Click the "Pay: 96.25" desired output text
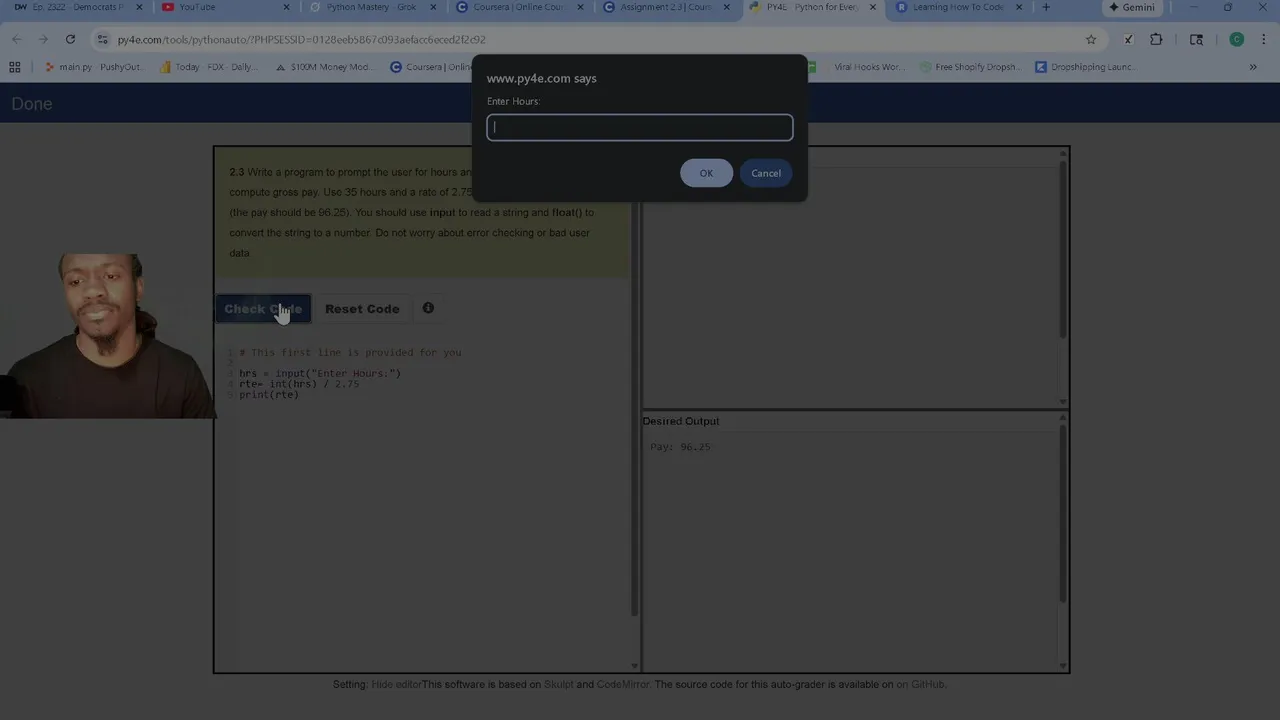This screenshot has height=720, width=1280. 680,447
